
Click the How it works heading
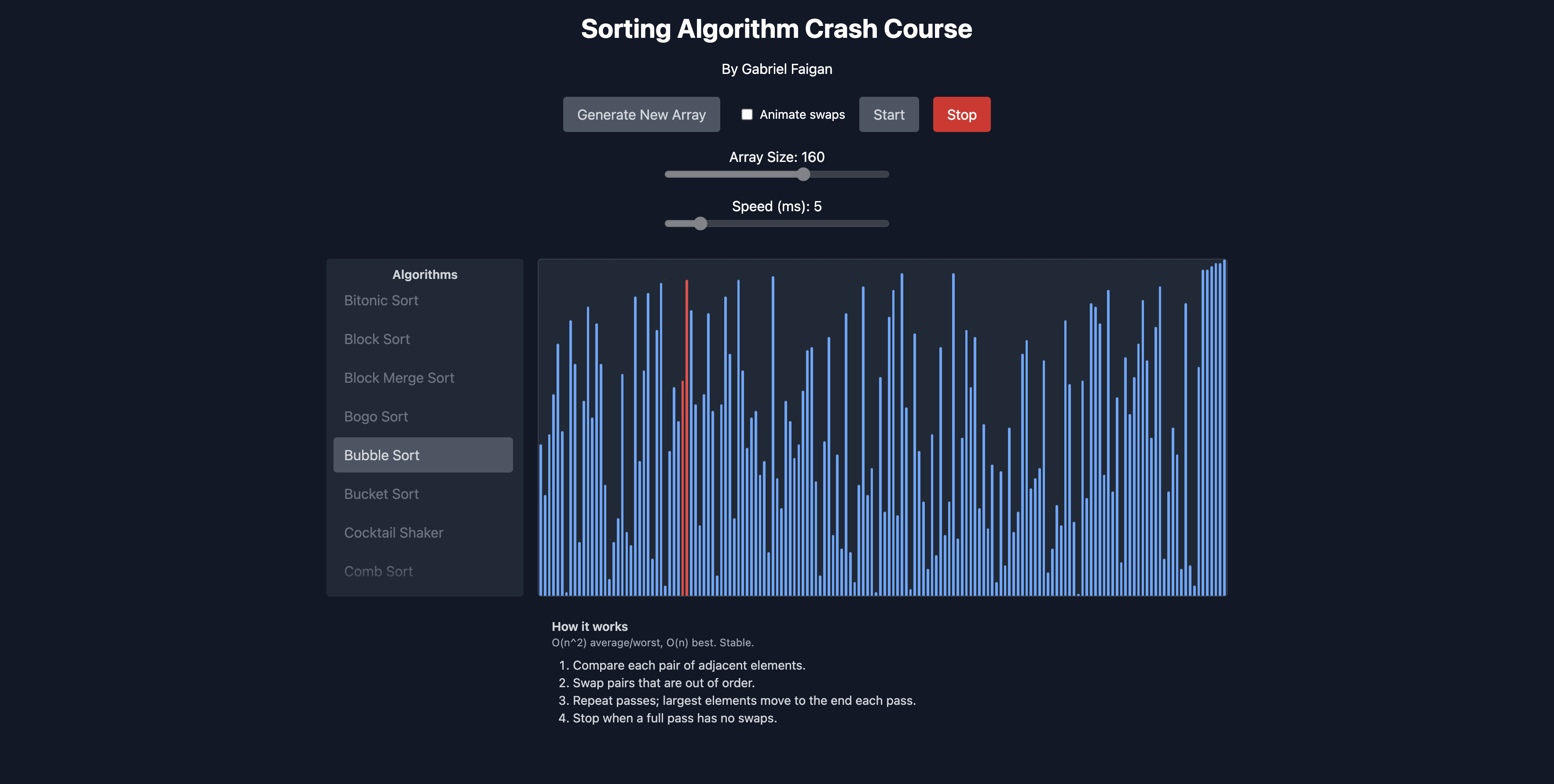pyautogui.click(x=590, y=626)
